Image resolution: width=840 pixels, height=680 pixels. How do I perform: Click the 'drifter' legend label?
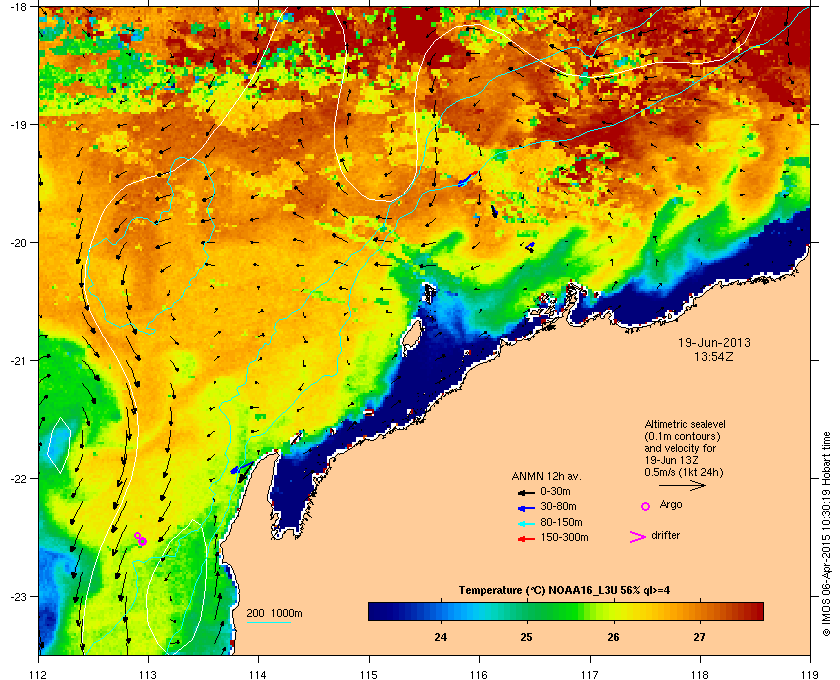[x=665, y=535]
